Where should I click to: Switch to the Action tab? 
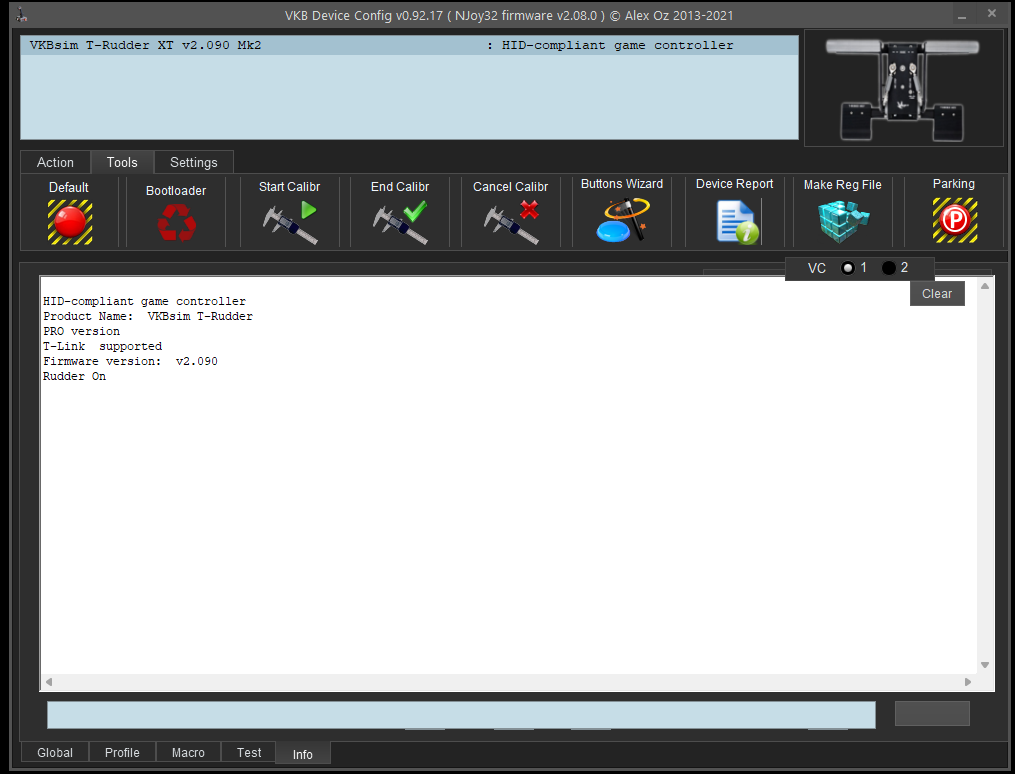55,162
